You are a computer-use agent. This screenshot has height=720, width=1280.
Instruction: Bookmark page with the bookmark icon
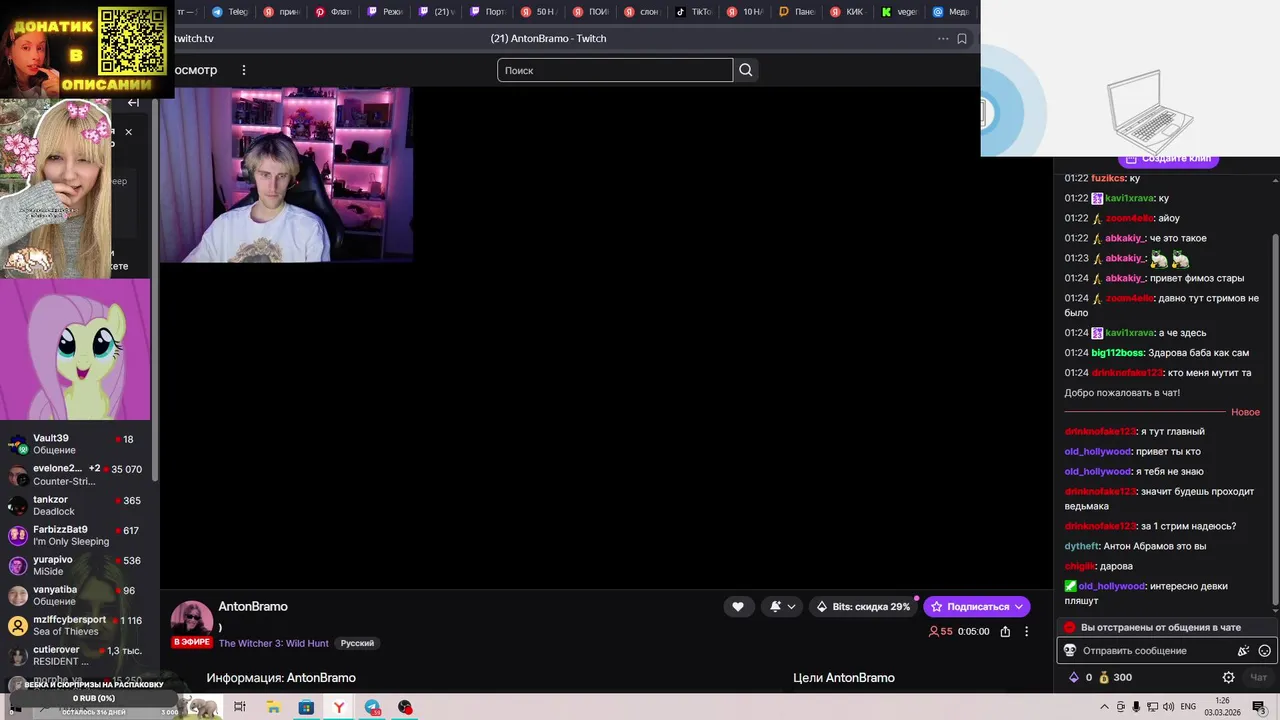point(962,39)
